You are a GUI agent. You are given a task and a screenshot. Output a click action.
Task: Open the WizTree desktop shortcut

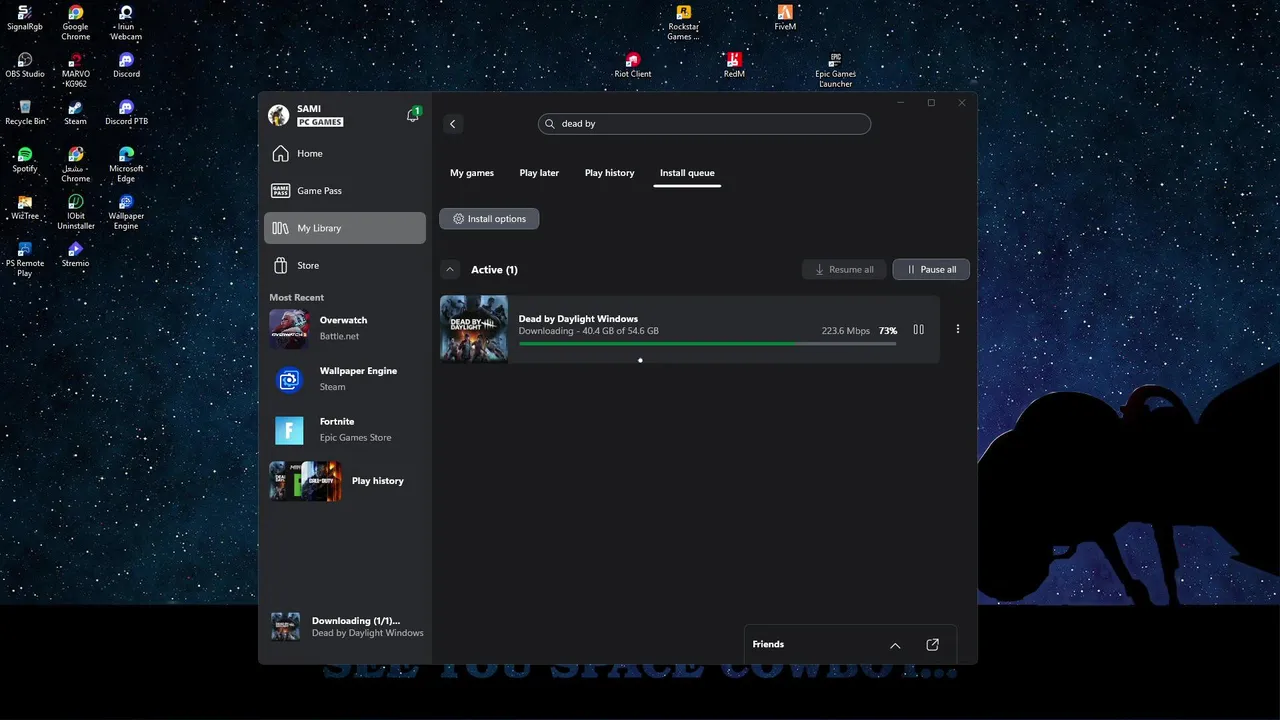25,208
